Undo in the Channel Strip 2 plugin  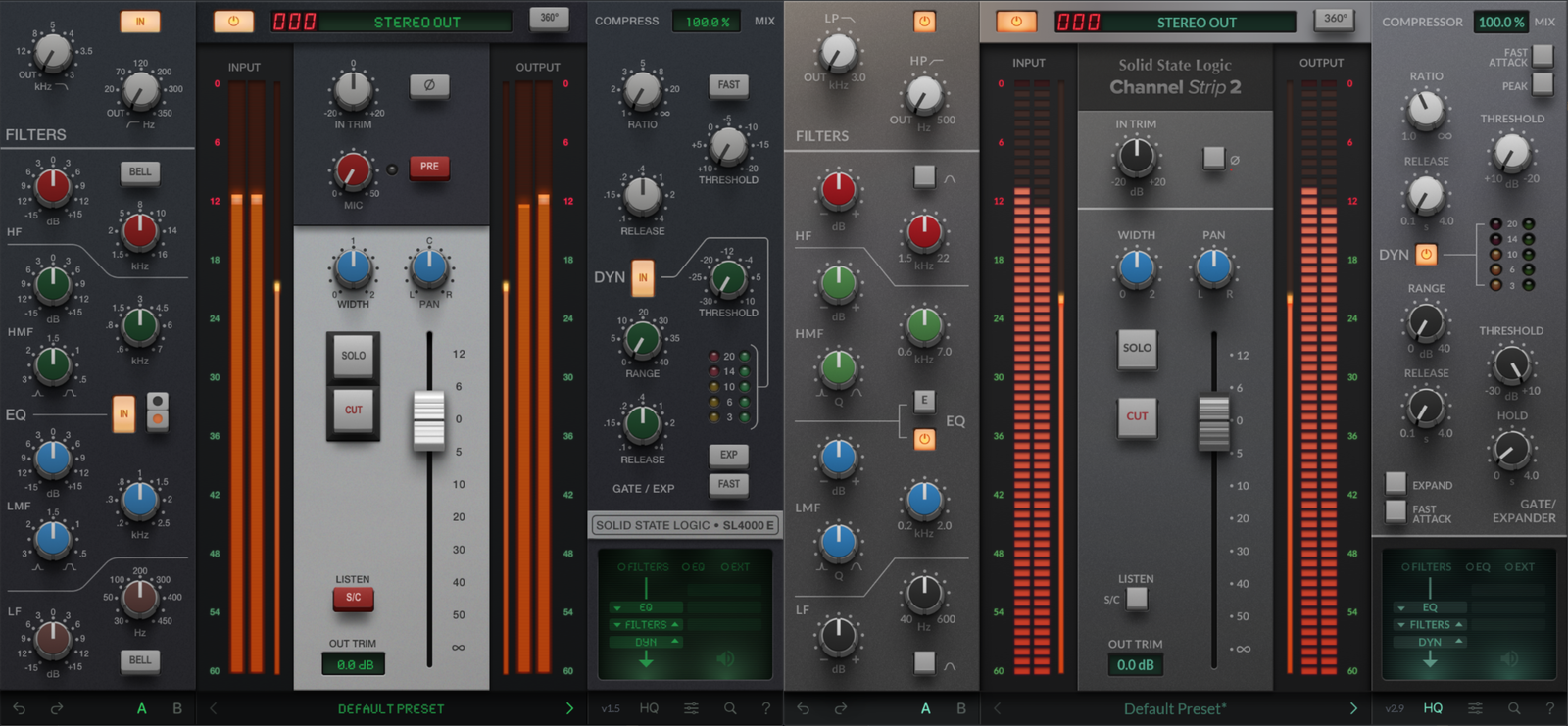point(803,708)
